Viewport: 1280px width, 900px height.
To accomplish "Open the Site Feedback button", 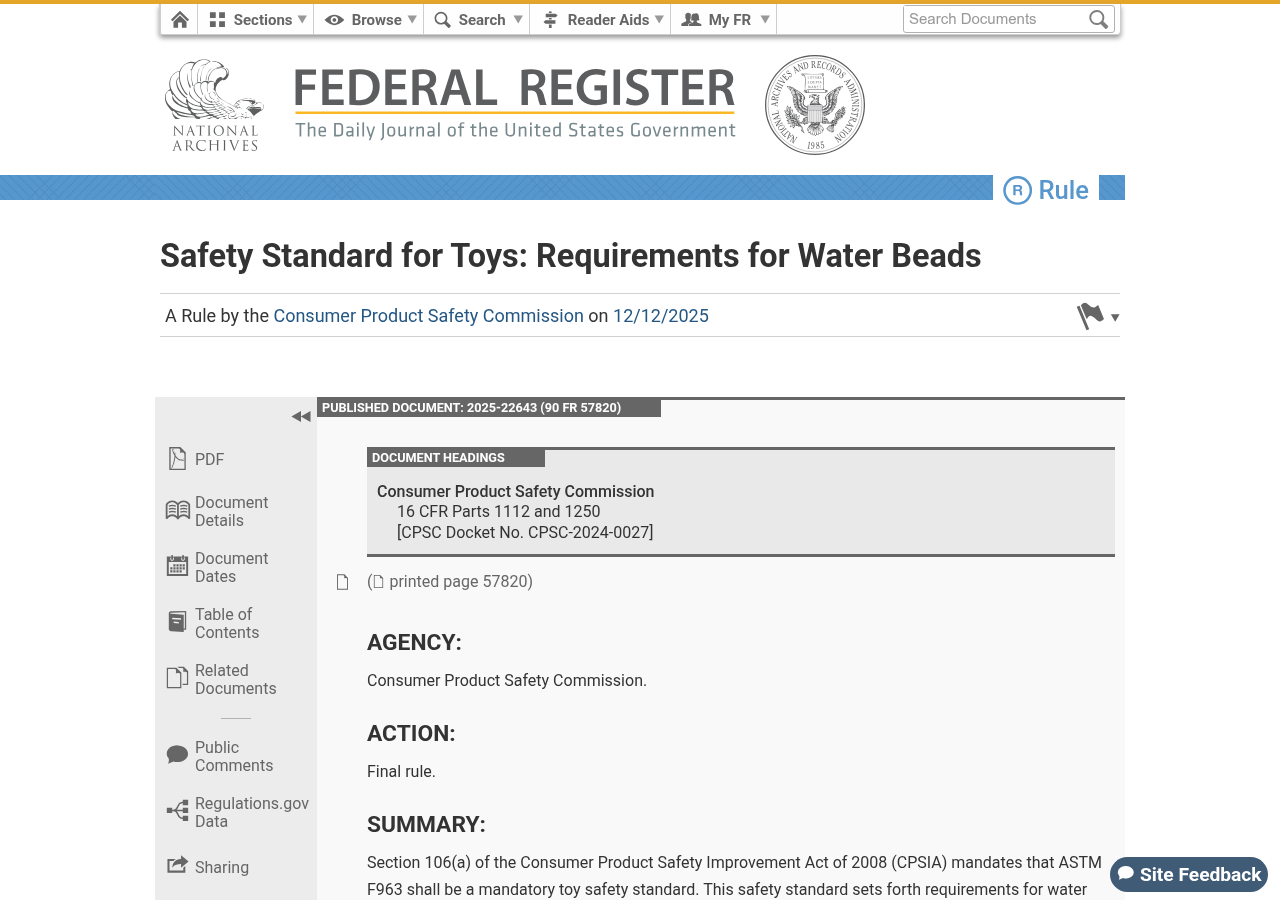I will [1189, 875].
